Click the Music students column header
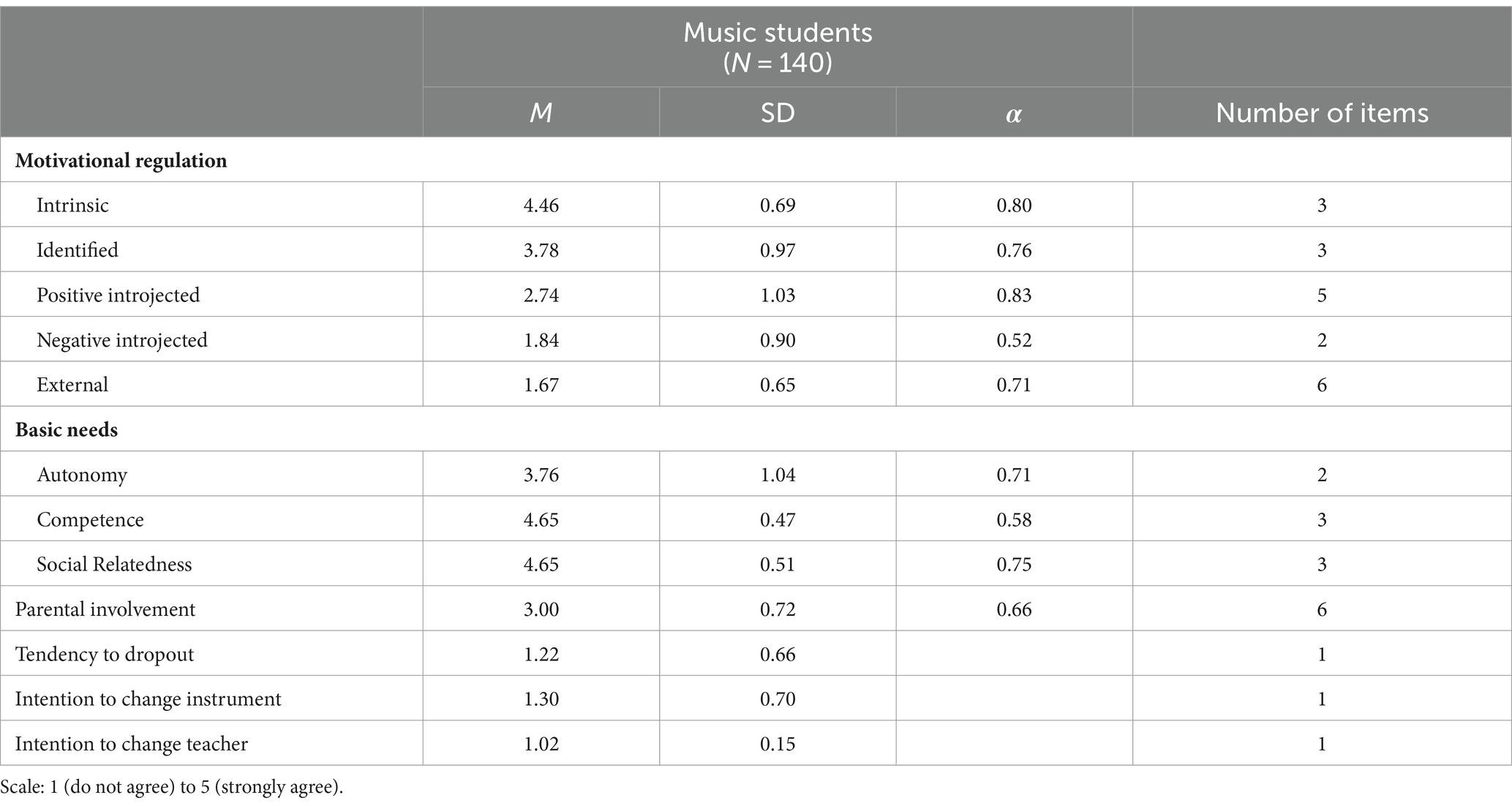 pos(778,48)
